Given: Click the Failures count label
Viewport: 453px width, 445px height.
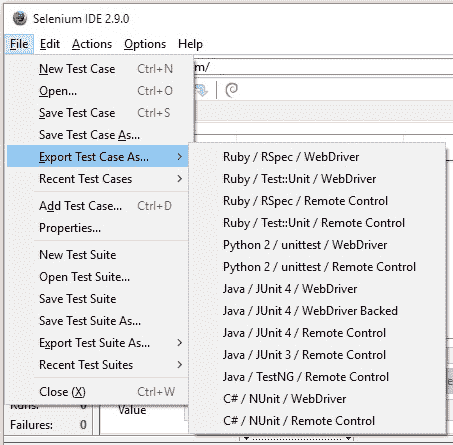Looking at the screenshot, I should pos(31,425).
